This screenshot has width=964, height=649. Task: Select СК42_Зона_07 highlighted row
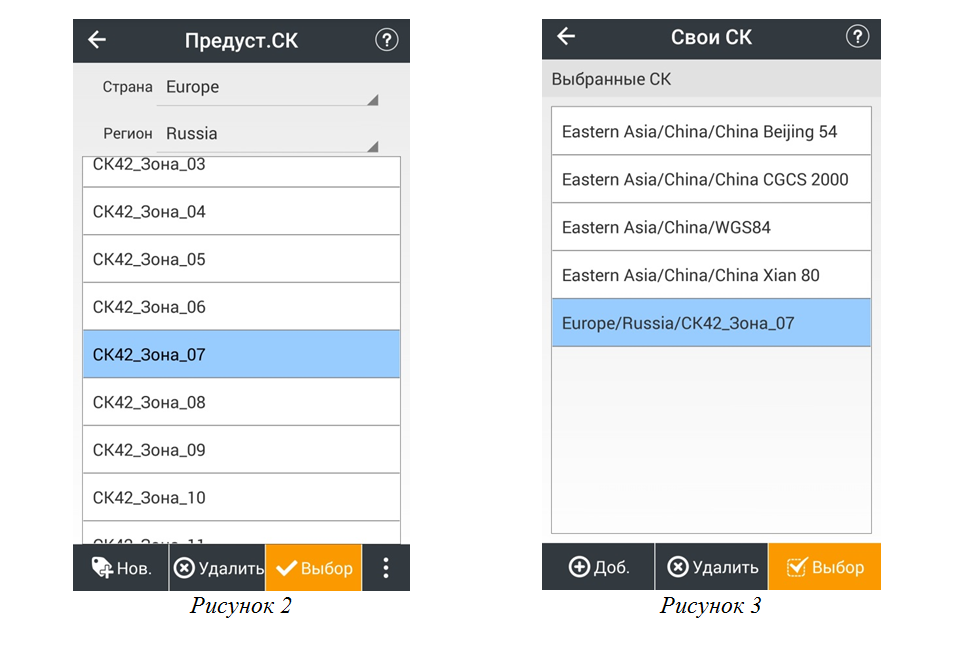click(242, 354)
